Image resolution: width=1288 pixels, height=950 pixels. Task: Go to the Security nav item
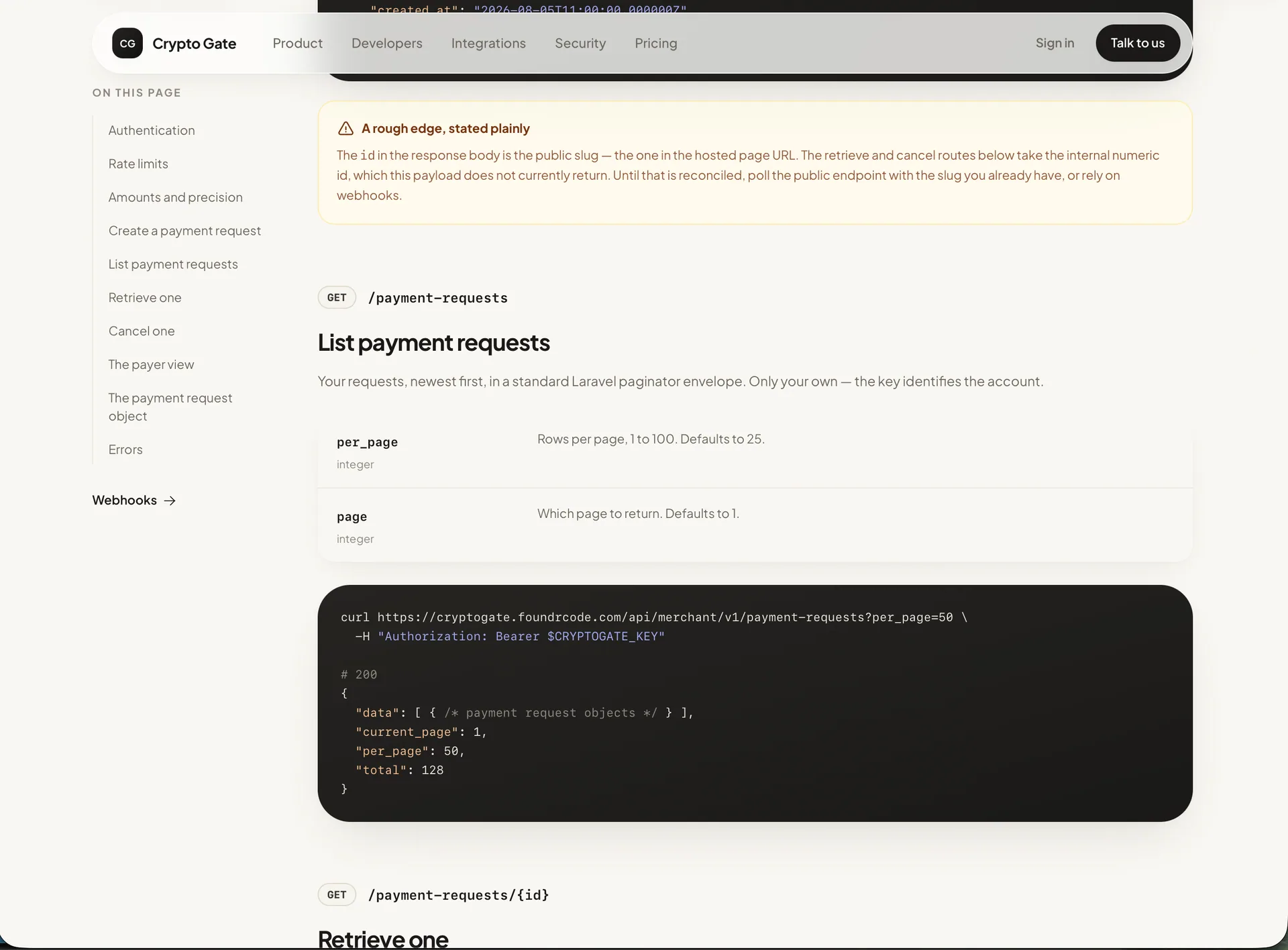pos(580,43)
